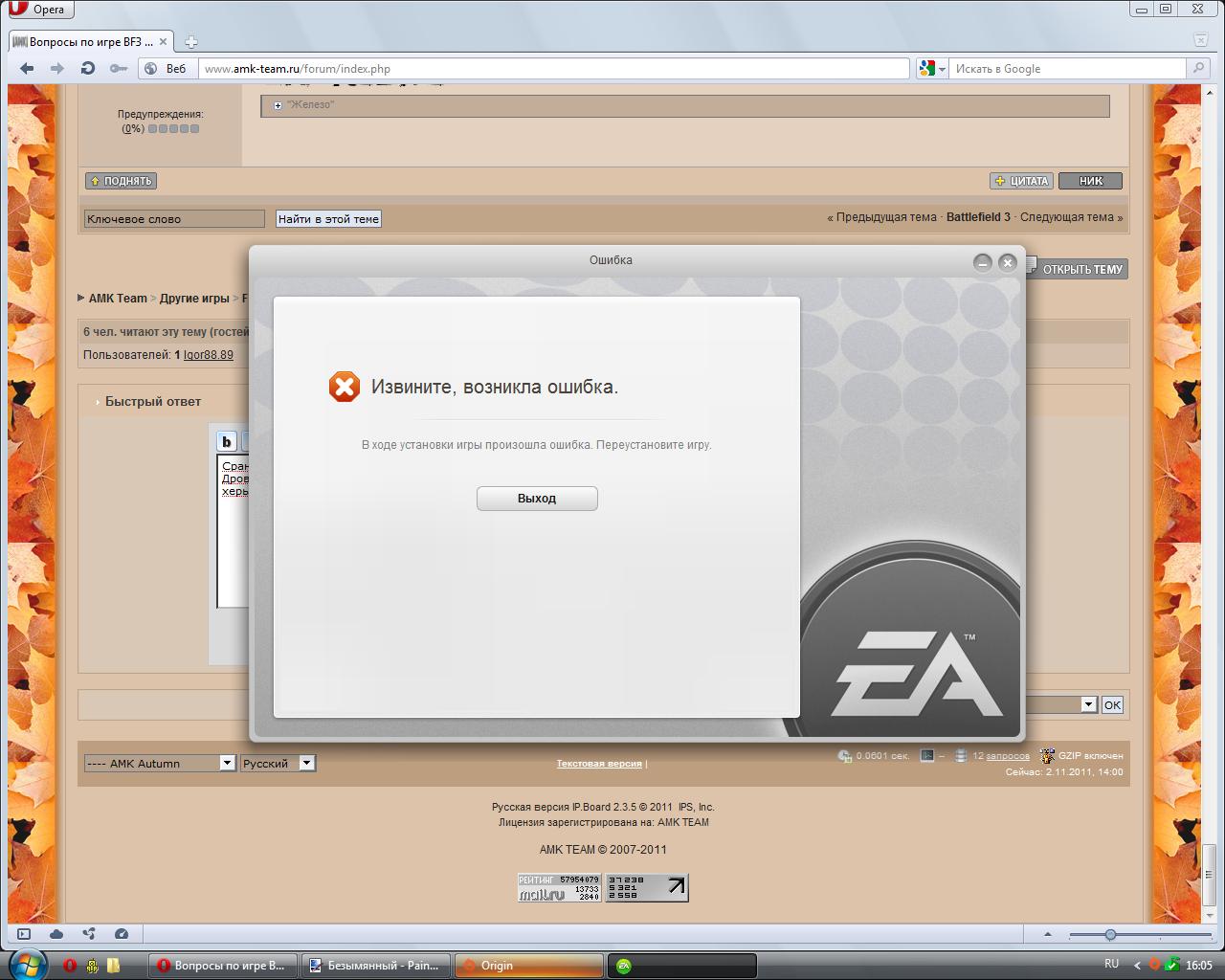Click the RU language indicator
The height and width of the screenshot is (980, 1225).
coord(1111,964)
